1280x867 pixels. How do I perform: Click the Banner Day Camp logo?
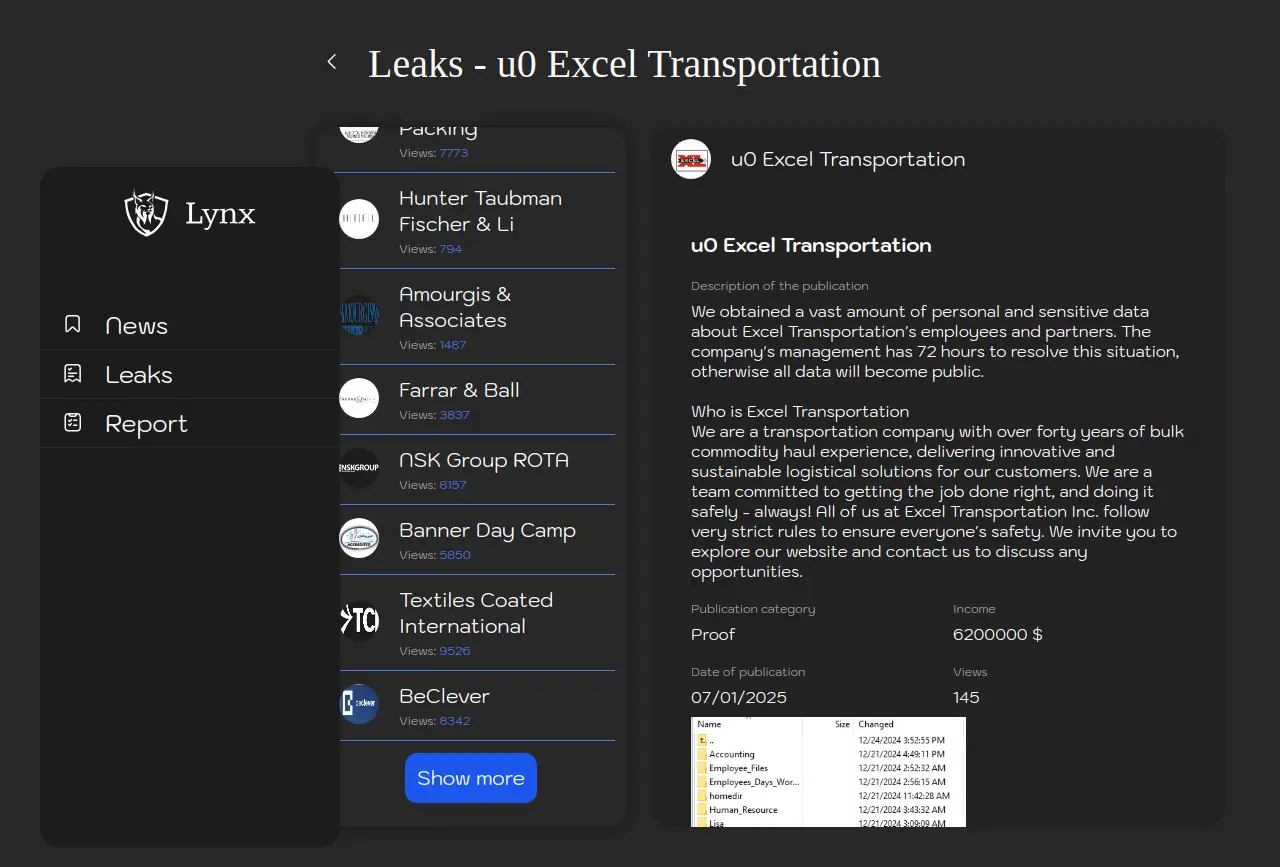pos(359,538)
